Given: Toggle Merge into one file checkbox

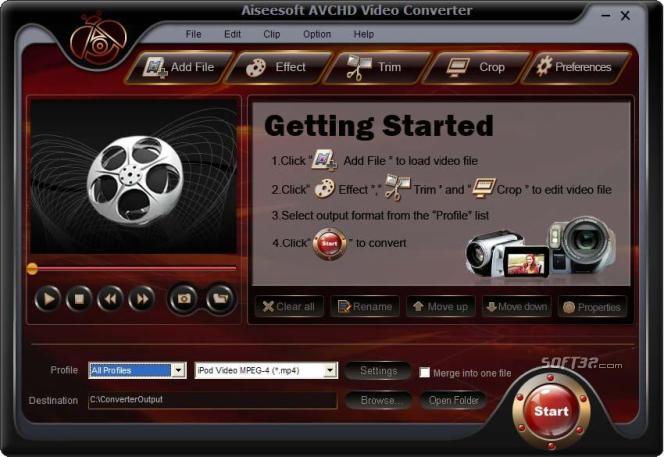Looking at the screenshot, I should coord(424,373).
